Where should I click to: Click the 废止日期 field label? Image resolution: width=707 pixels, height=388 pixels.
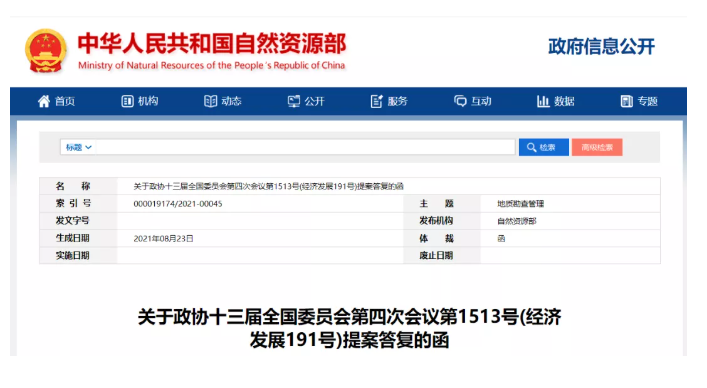(436, 256)
